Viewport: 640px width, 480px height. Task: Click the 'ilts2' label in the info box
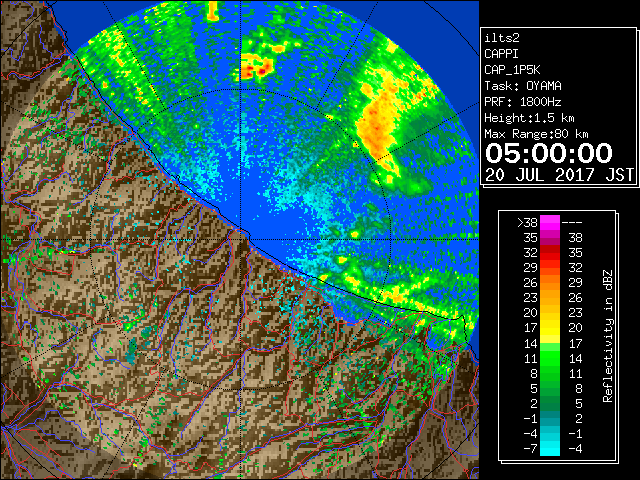point(502,38)
